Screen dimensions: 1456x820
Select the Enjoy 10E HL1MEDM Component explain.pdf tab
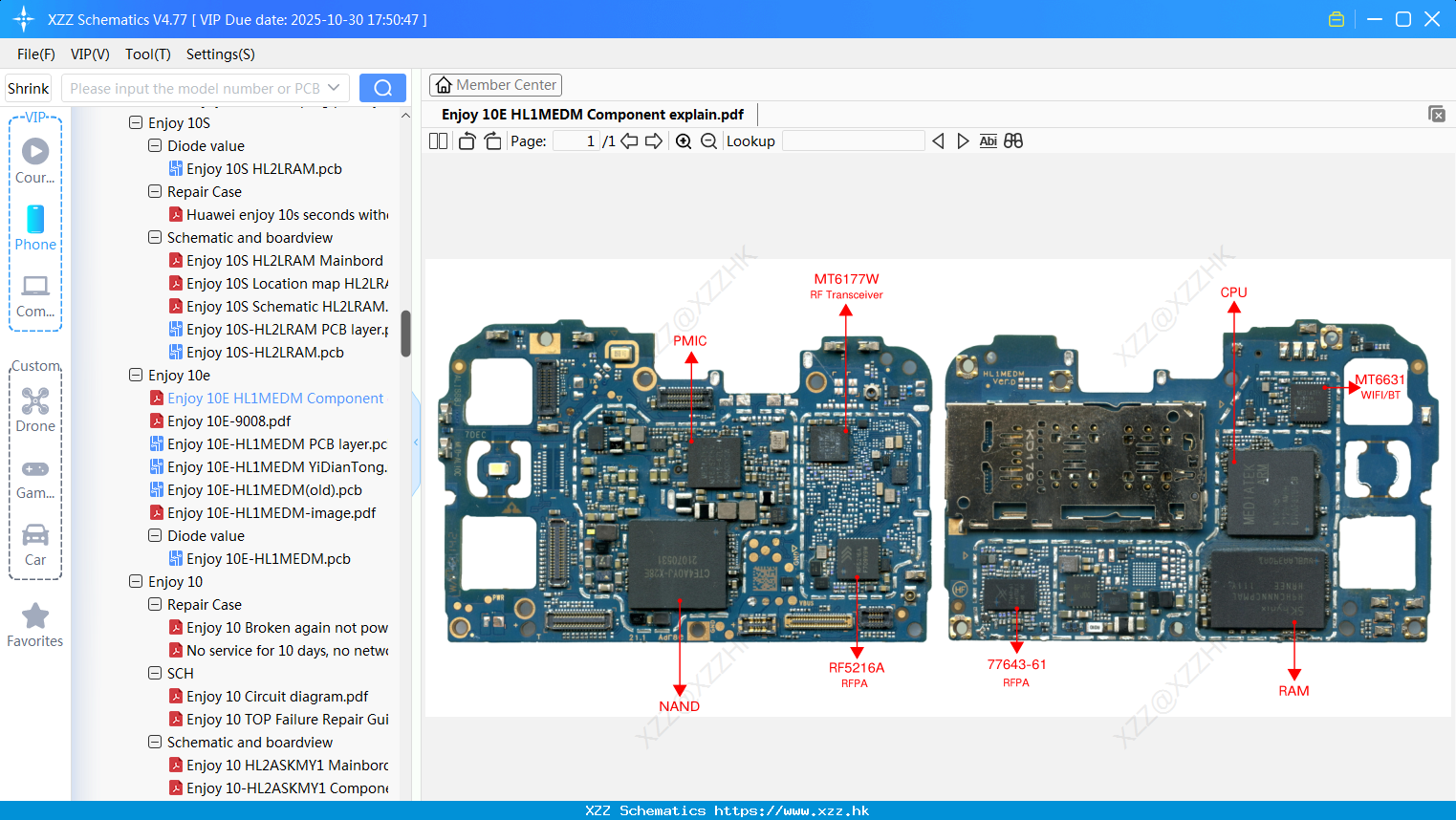pos(593,115)
